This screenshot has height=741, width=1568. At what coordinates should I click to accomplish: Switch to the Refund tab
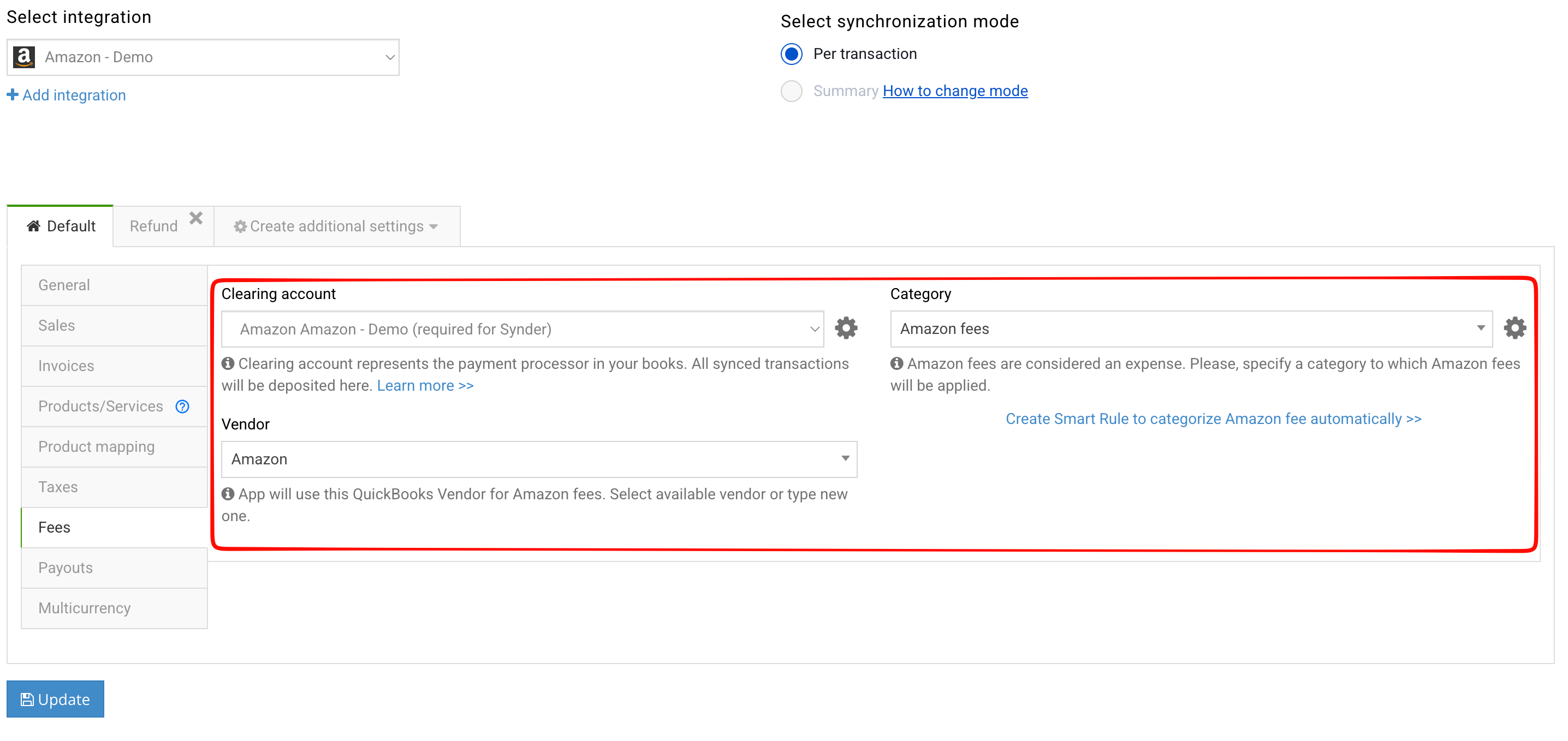(153, 226)
